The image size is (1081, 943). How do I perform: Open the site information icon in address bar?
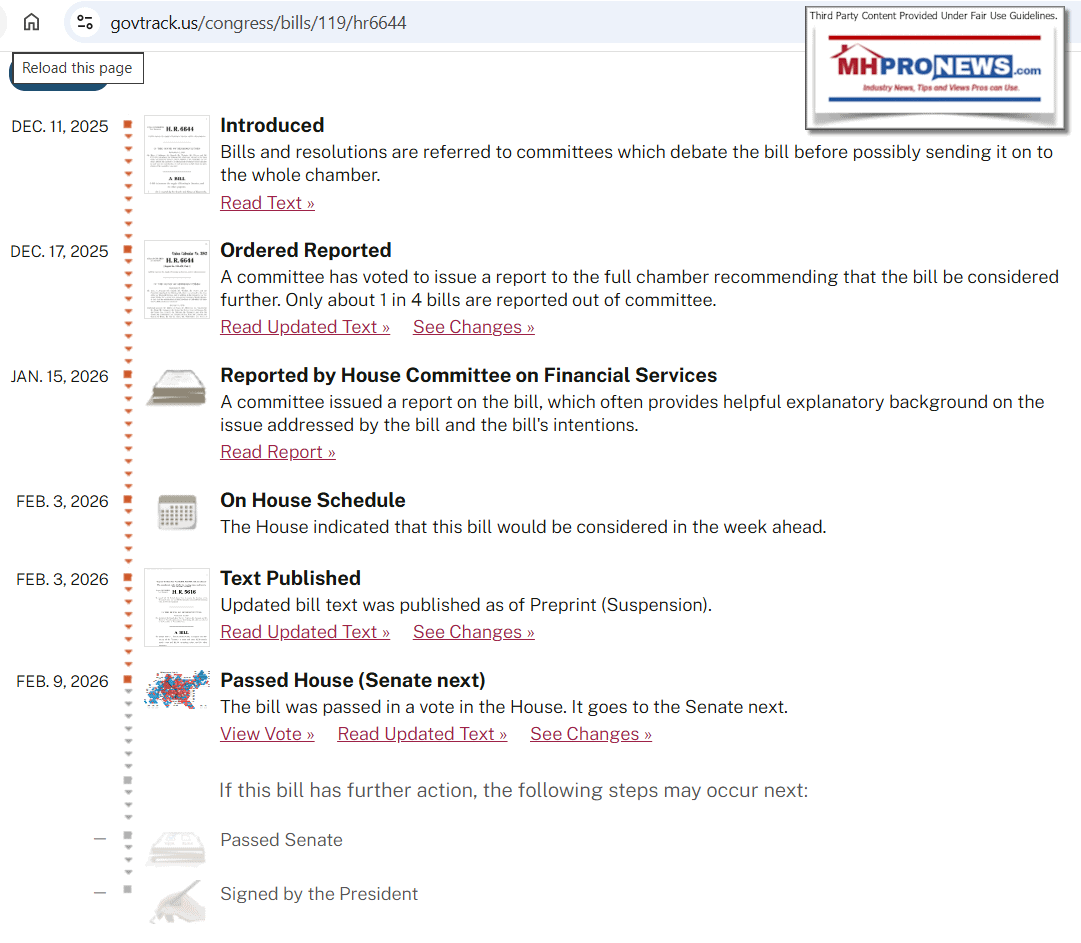click(x=86, y=22)
